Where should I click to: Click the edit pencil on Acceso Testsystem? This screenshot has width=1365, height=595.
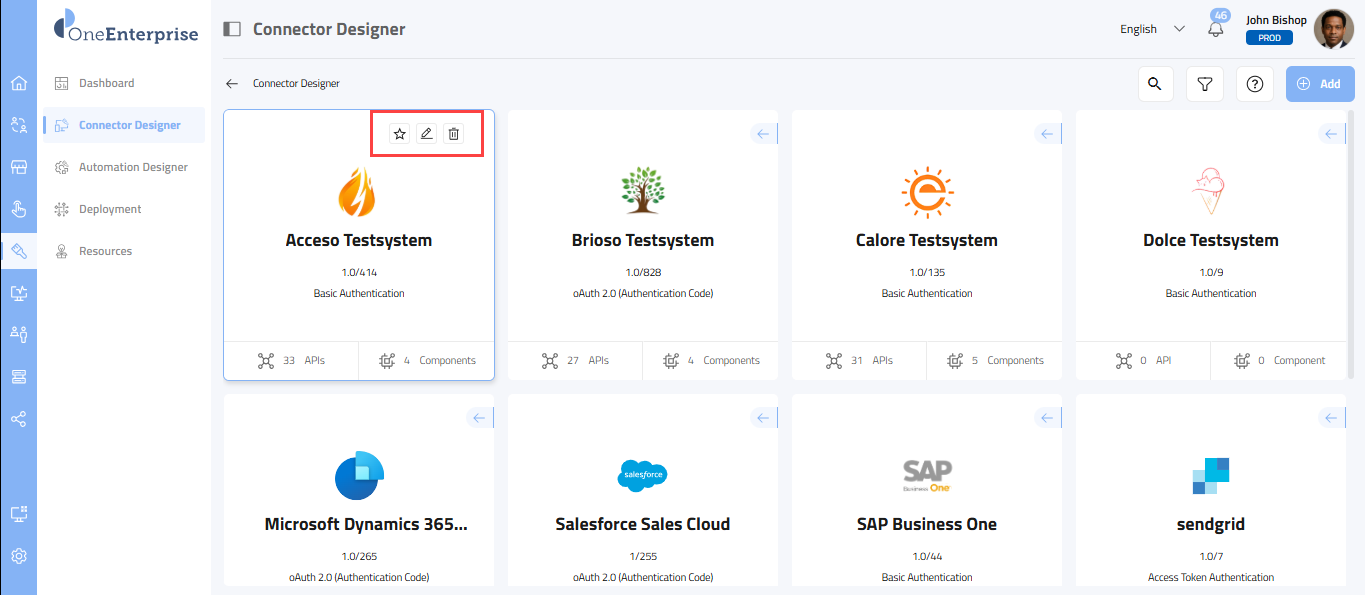pyautogui.click(x=427, y=134)
